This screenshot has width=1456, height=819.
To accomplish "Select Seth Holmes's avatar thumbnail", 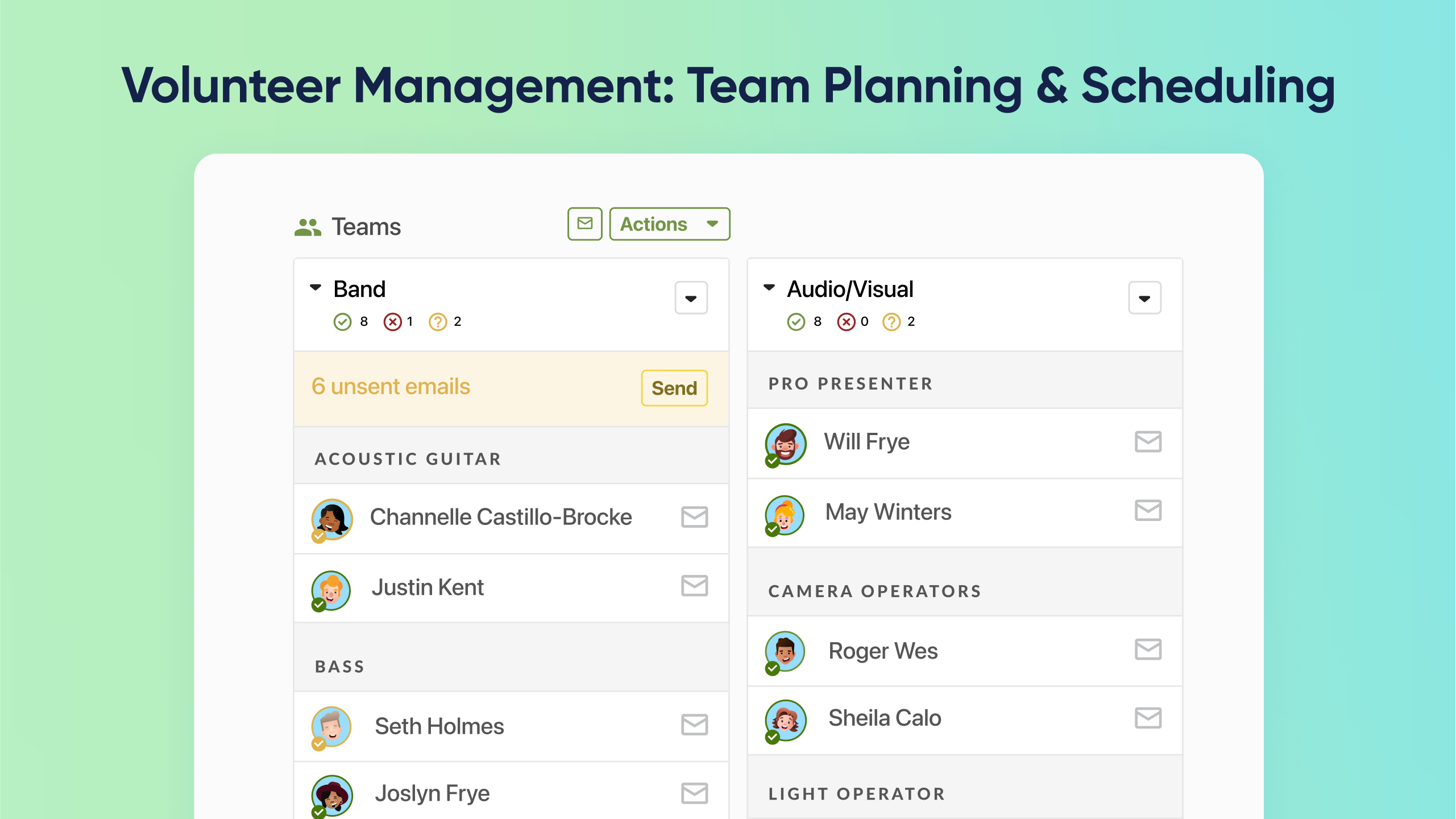I will point(331,726).
